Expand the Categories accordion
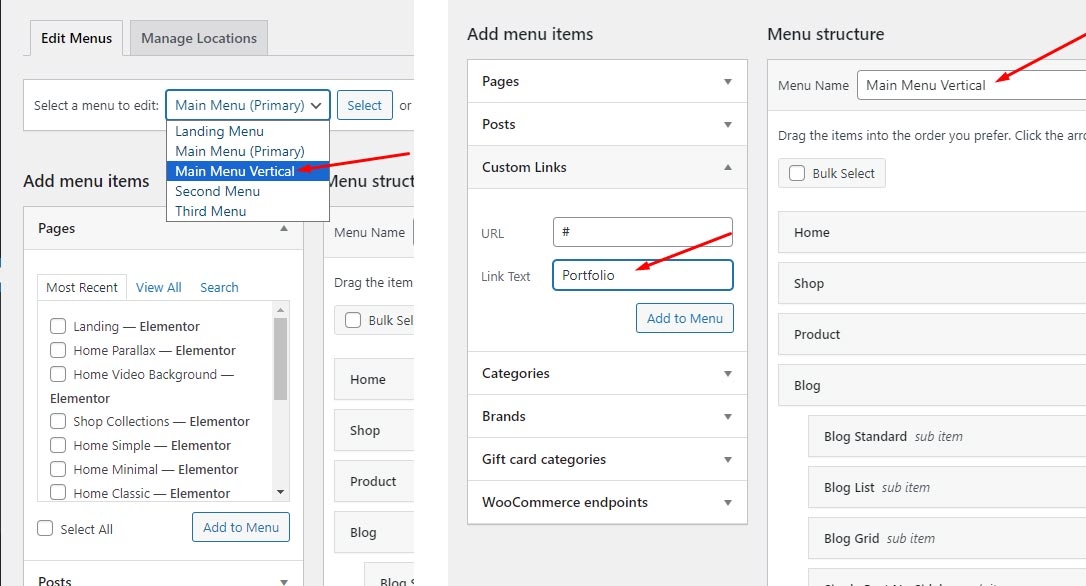 tap(728, 374)
